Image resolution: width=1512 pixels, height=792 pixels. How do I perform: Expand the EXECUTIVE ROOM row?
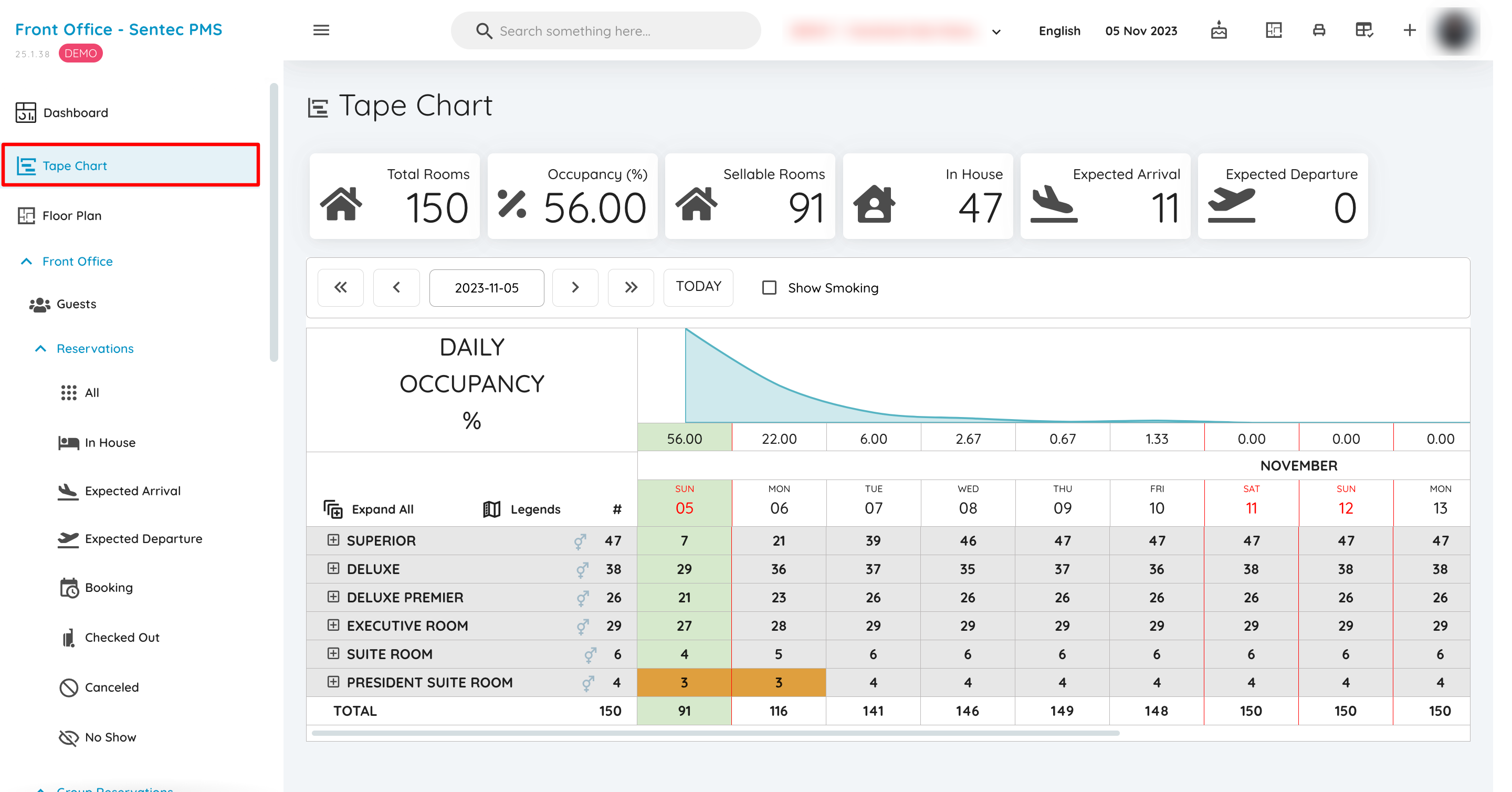click(x=333, y=626)
